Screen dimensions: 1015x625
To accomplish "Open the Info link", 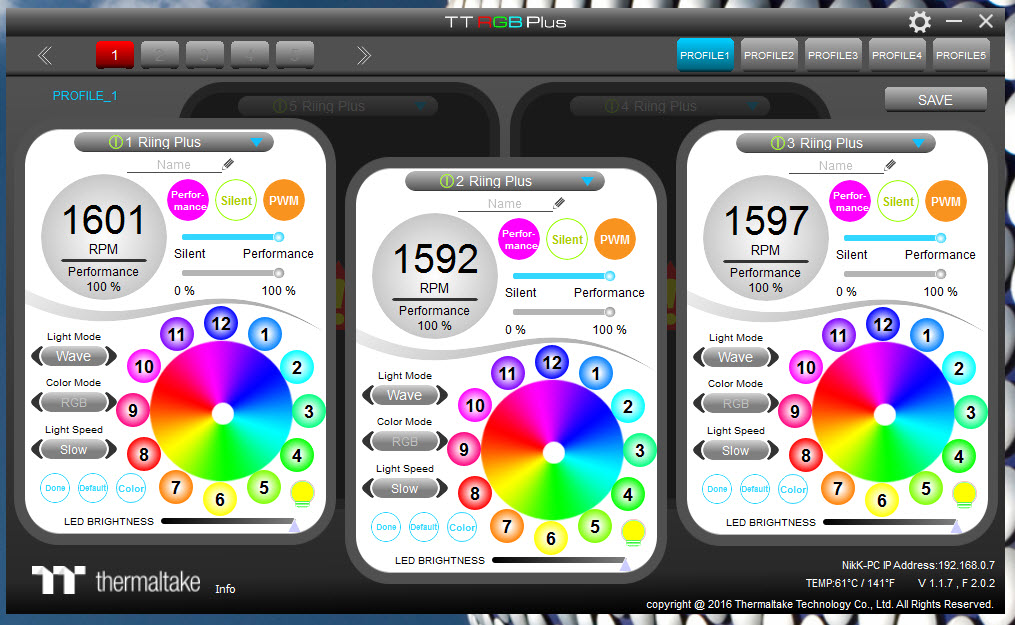I will pyautogui.click(x=225, y=589).
